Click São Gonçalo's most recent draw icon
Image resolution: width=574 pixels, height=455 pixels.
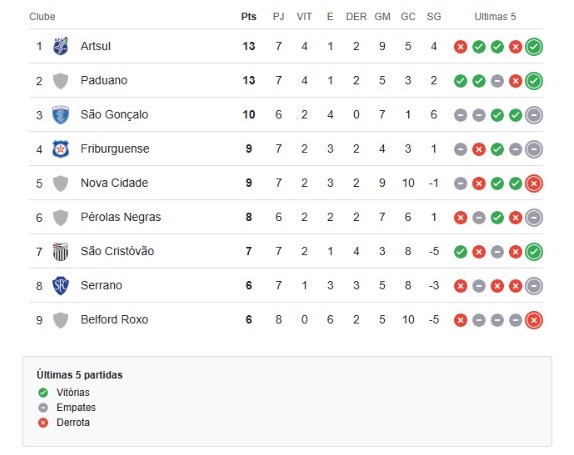pyautogui.click(x=534, y=115)
